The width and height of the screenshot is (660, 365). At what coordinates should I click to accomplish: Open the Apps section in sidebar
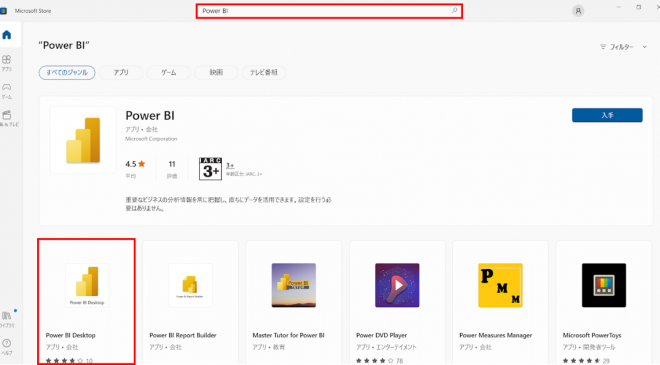pyautogui.click(x=6, y=62)
